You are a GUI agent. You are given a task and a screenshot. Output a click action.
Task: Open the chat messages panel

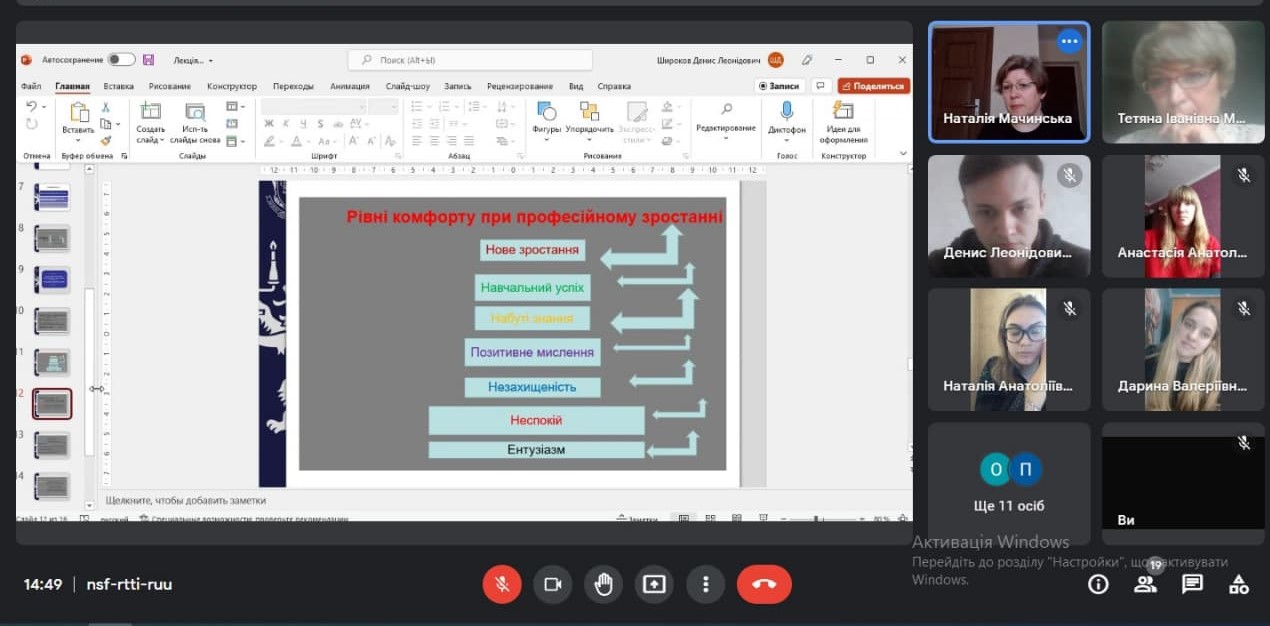click(1192, 584)
